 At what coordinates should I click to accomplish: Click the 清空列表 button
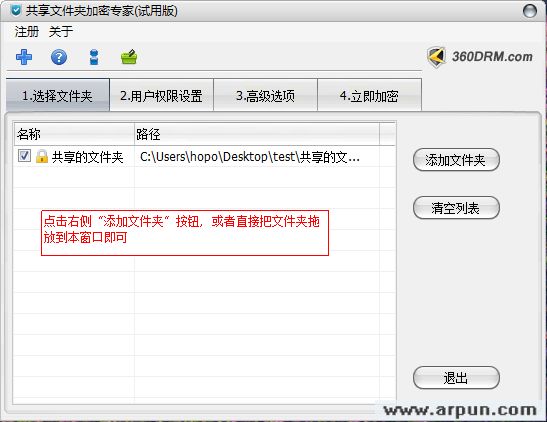point(456,208)
